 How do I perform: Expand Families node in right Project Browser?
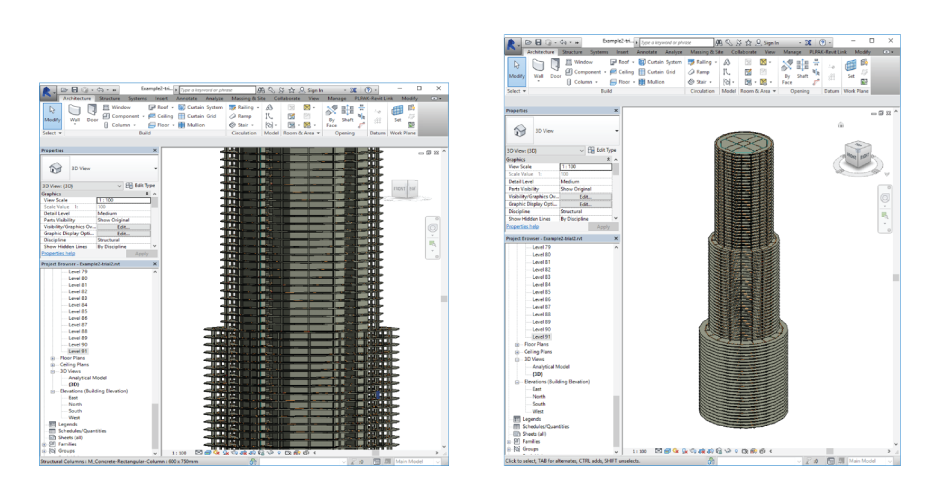(x=510, y=442)
